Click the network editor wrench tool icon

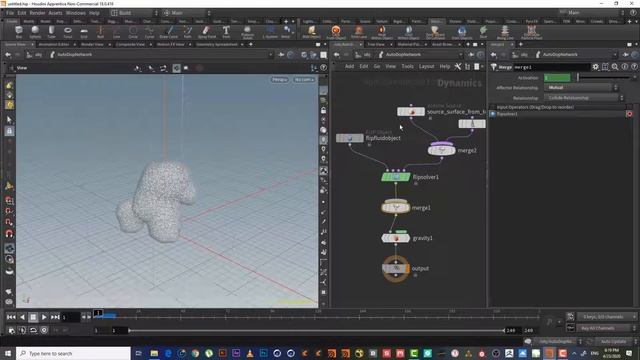click(458, 67)
